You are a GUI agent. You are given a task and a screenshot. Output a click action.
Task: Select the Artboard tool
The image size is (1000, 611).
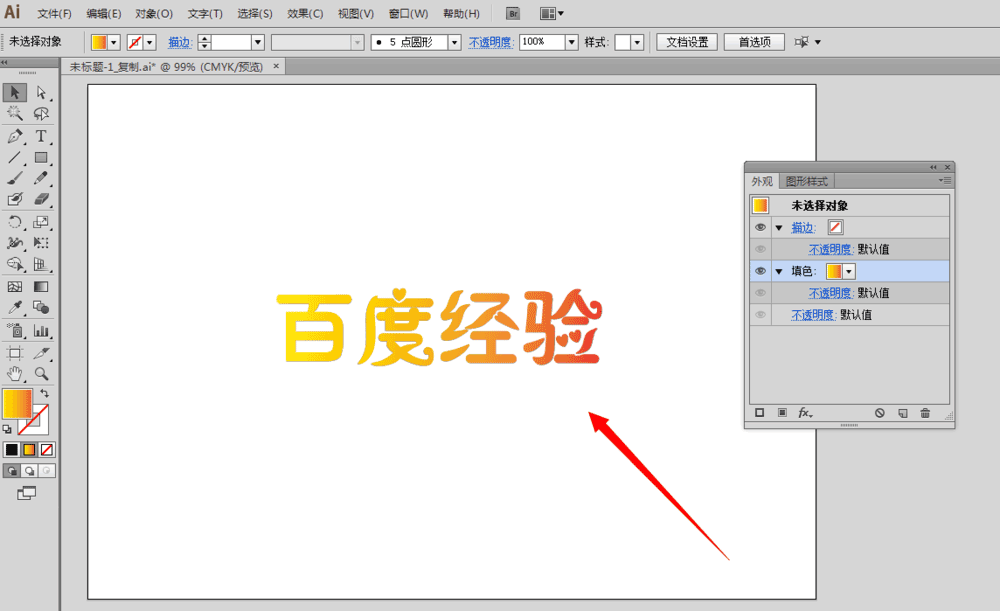click(15, 353)
